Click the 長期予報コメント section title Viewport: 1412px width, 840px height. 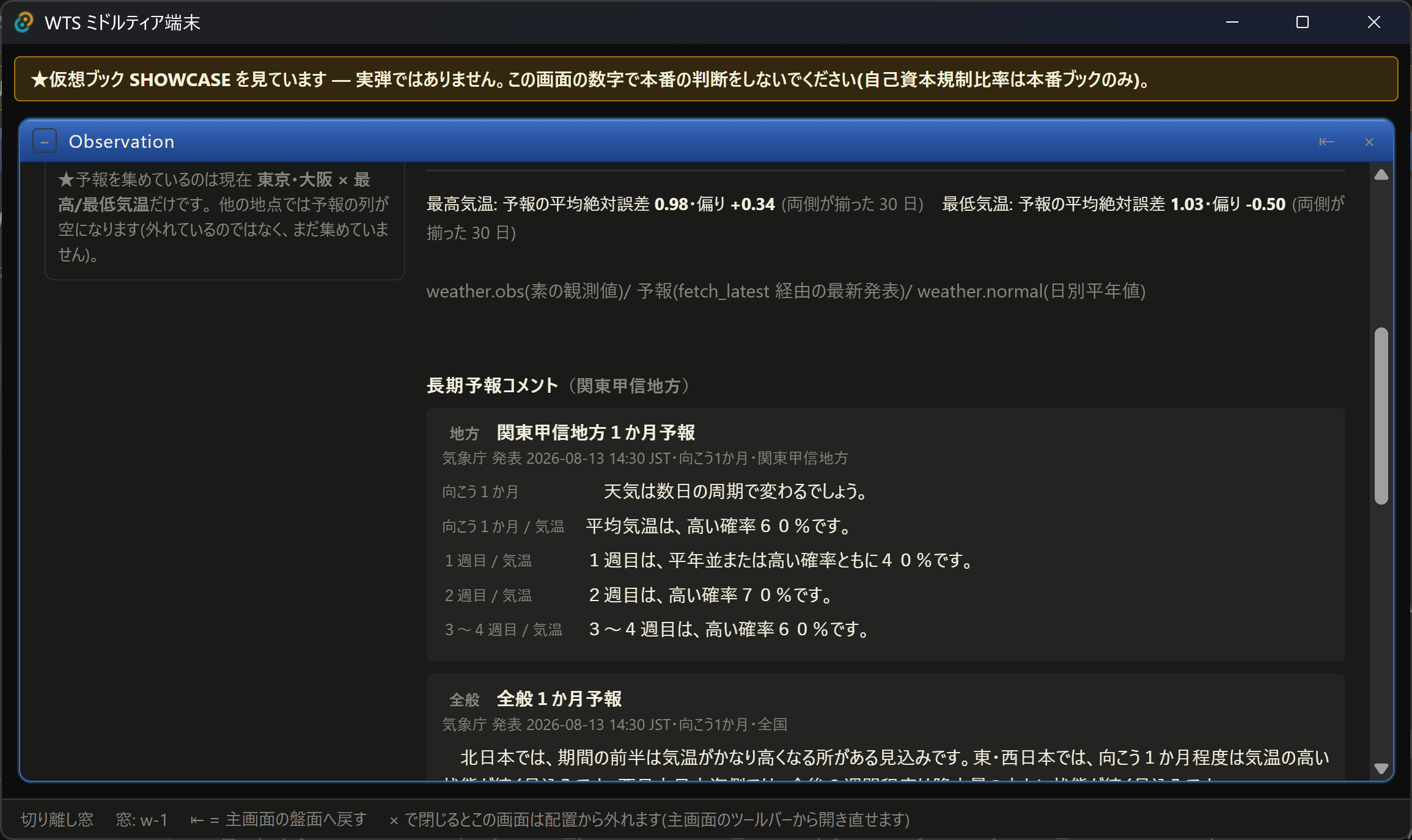point(492,385)
